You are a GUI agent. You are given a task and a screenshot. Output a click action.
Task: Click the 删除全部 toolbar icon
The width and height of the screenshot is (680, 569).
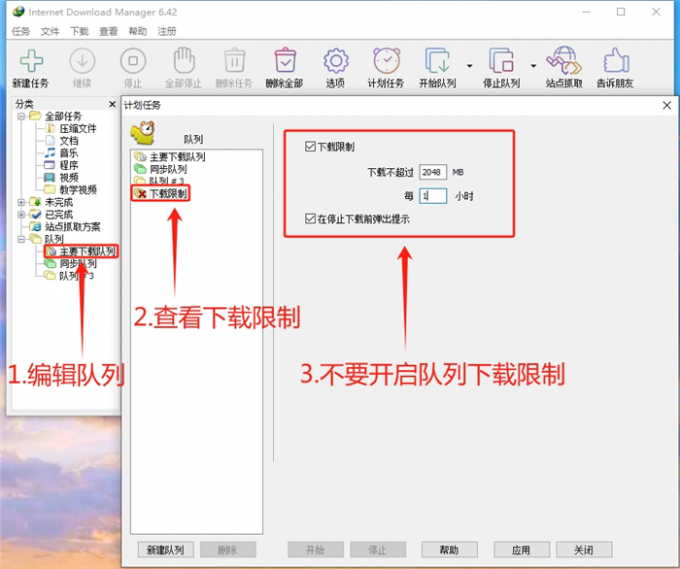pyautogui.click(x=285, y=60)
